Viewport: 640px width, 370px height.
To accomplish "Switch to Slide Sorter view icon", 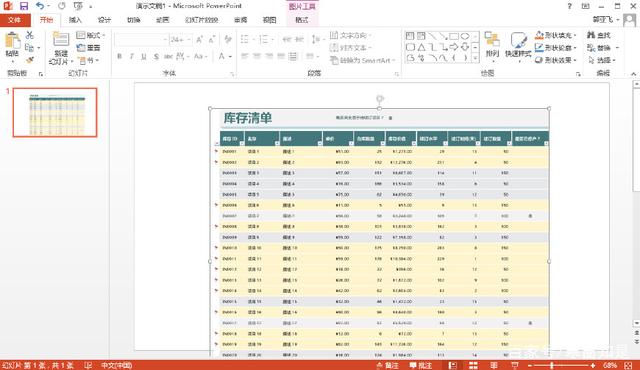I will 473,365.
